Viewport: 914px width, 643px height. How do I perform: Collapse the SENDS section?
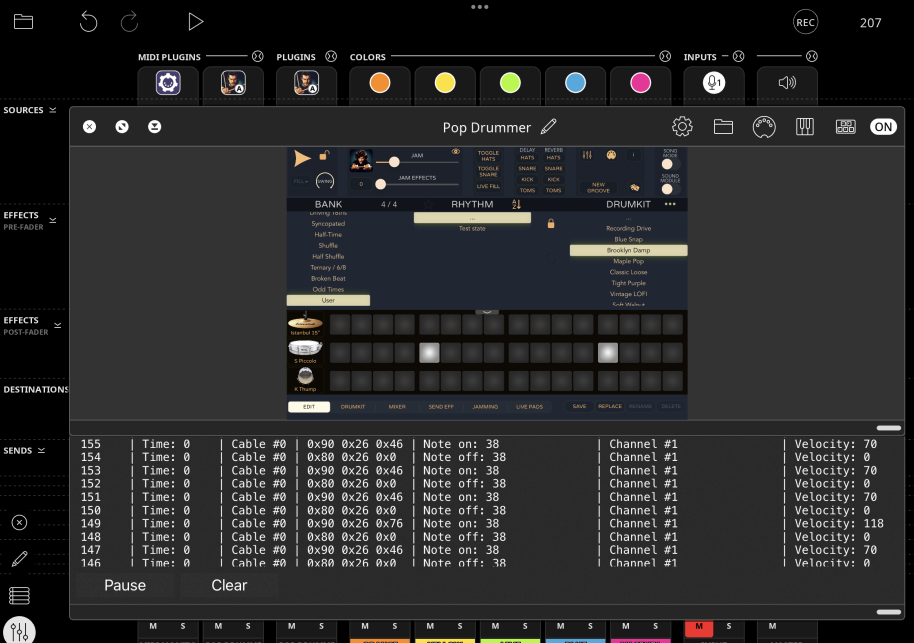coord(41,450)
